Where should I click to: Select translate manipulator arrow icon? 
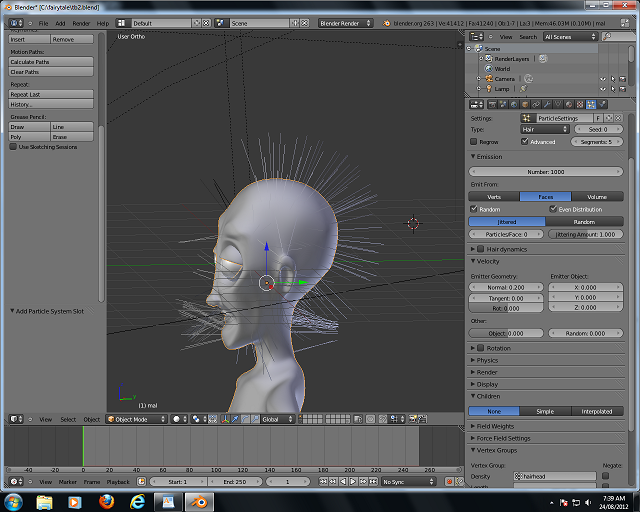click(x=235, y=419)
